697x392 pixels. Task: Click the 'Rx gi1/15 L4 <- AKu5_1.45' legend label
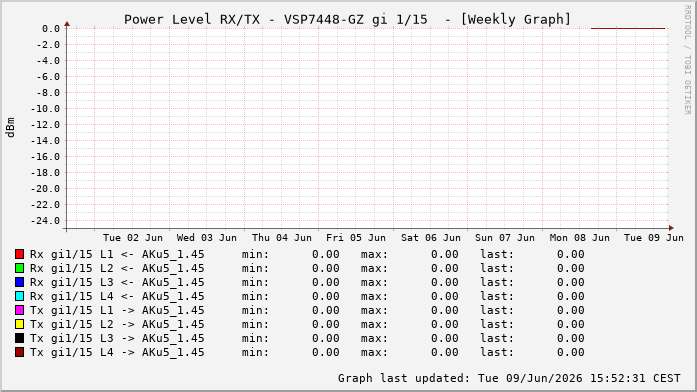[117, 296]
